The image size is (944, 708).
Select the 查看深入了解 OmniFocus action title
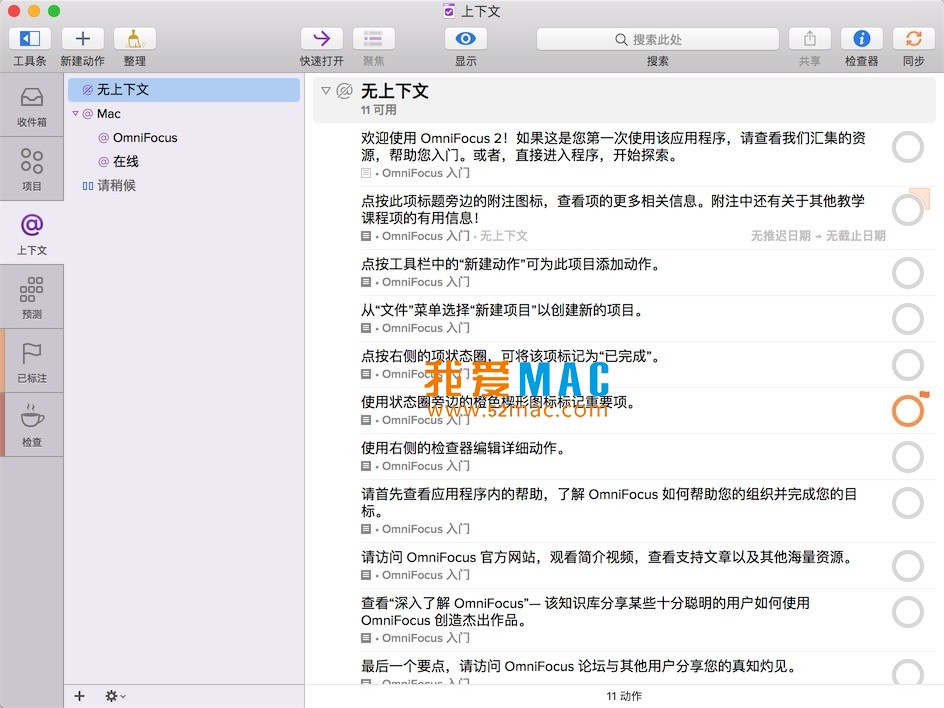point(585,612)
